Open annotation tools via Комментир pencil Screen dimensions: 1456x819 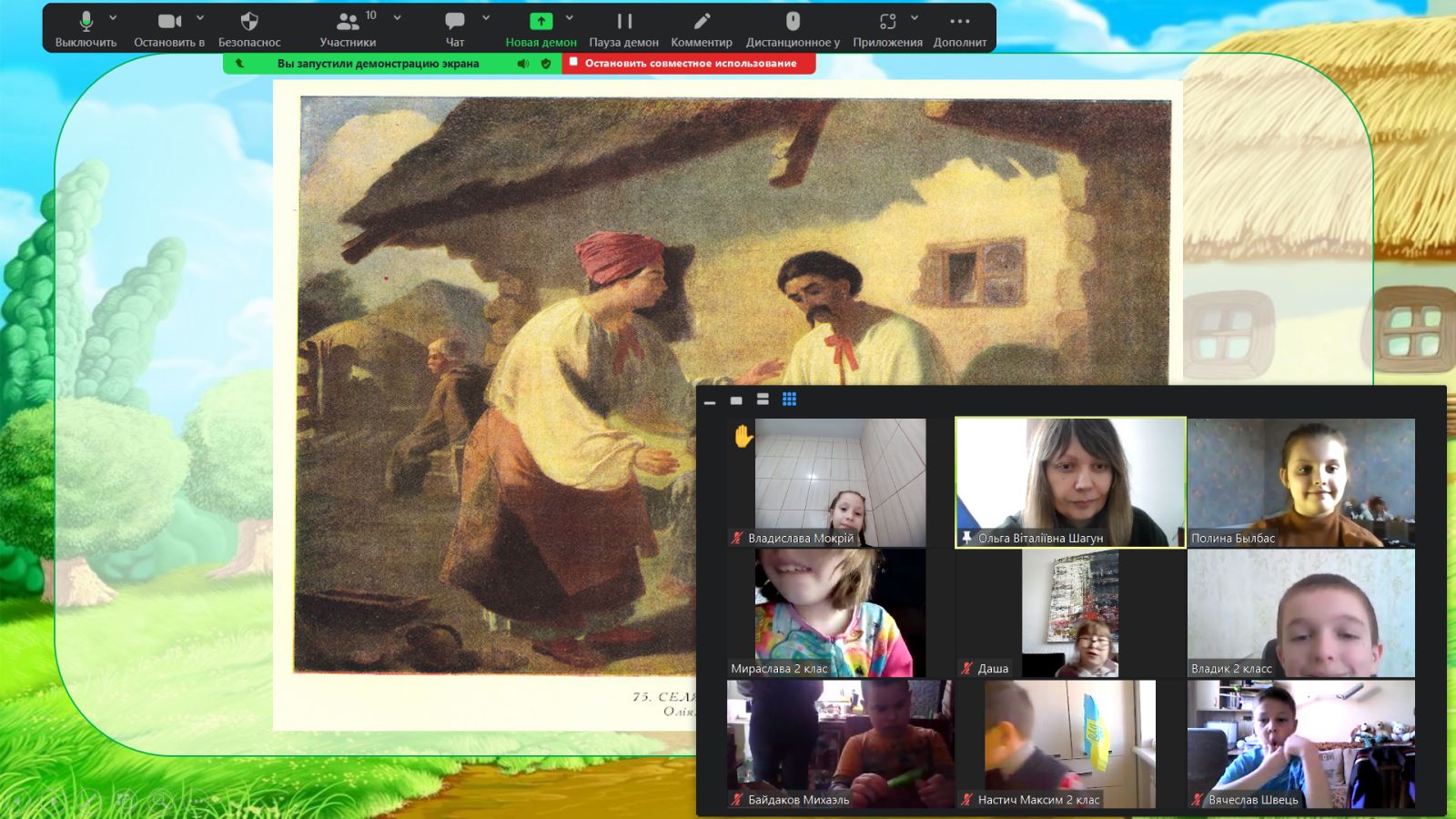tap(702, 28)
